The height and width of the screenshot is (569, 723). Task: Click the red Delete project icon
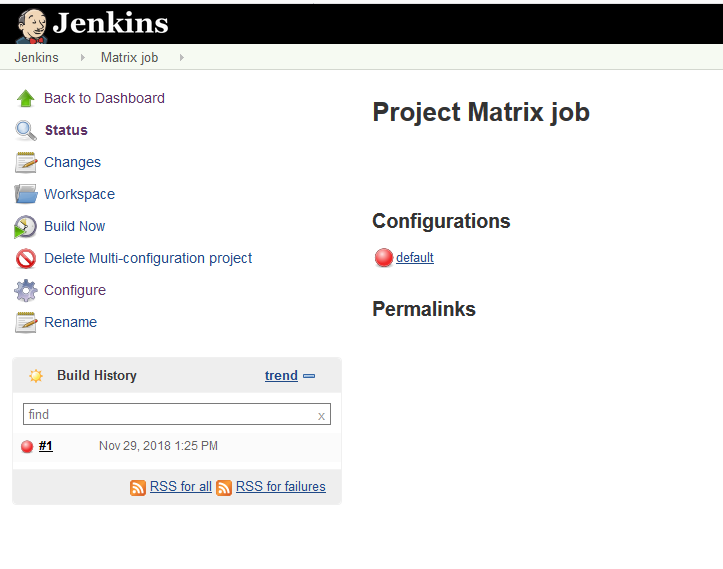[x=26, y=258]
